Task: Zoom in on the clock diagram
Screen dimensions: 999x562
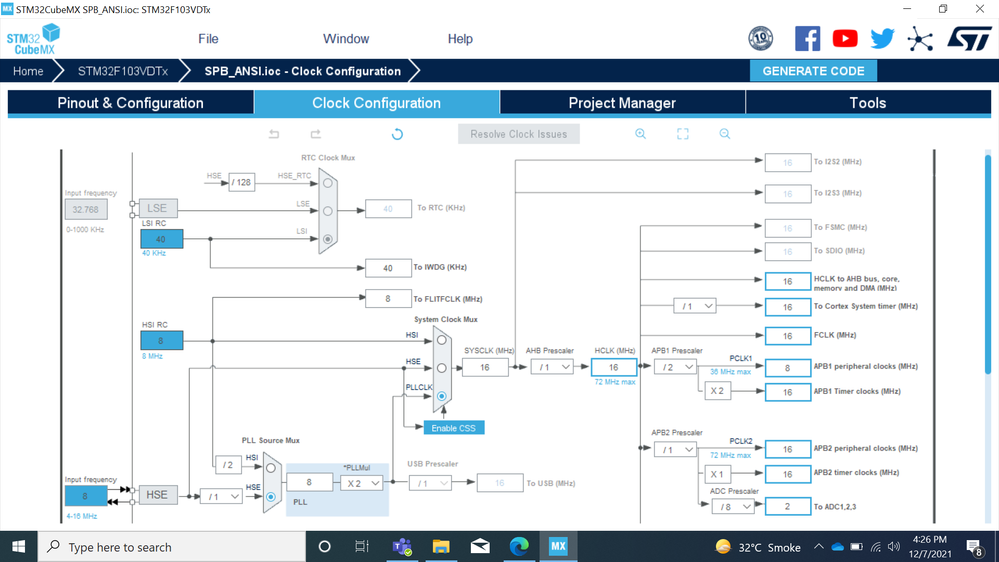Action: 640,134
